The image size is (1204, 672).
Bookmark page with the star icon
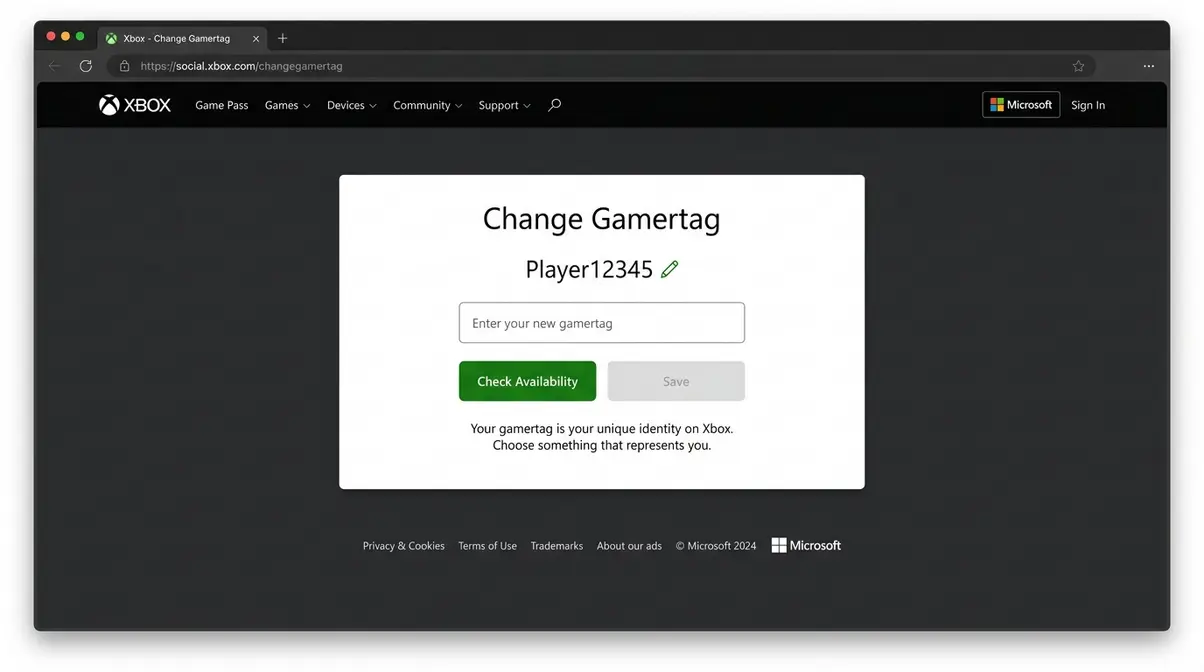[1078, 66]
